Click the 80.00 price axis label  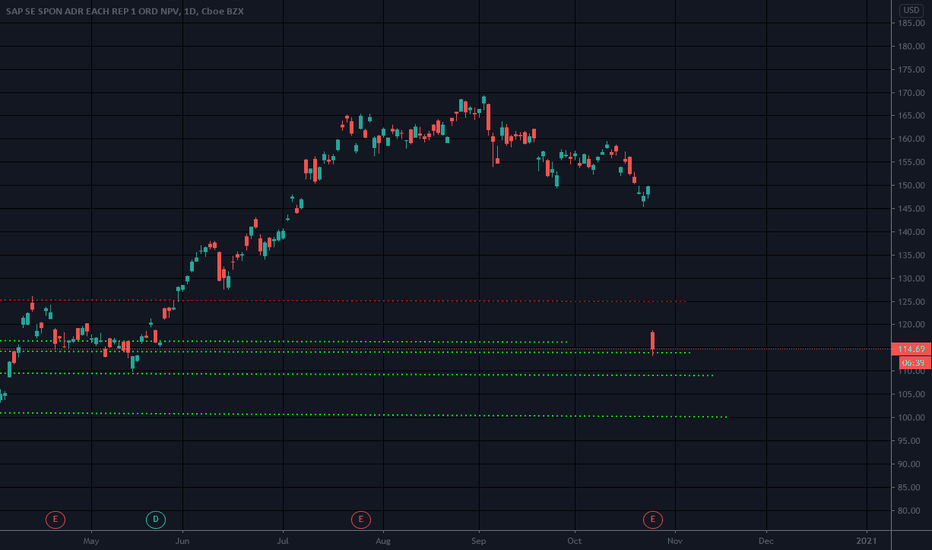(x=911, y=510)
